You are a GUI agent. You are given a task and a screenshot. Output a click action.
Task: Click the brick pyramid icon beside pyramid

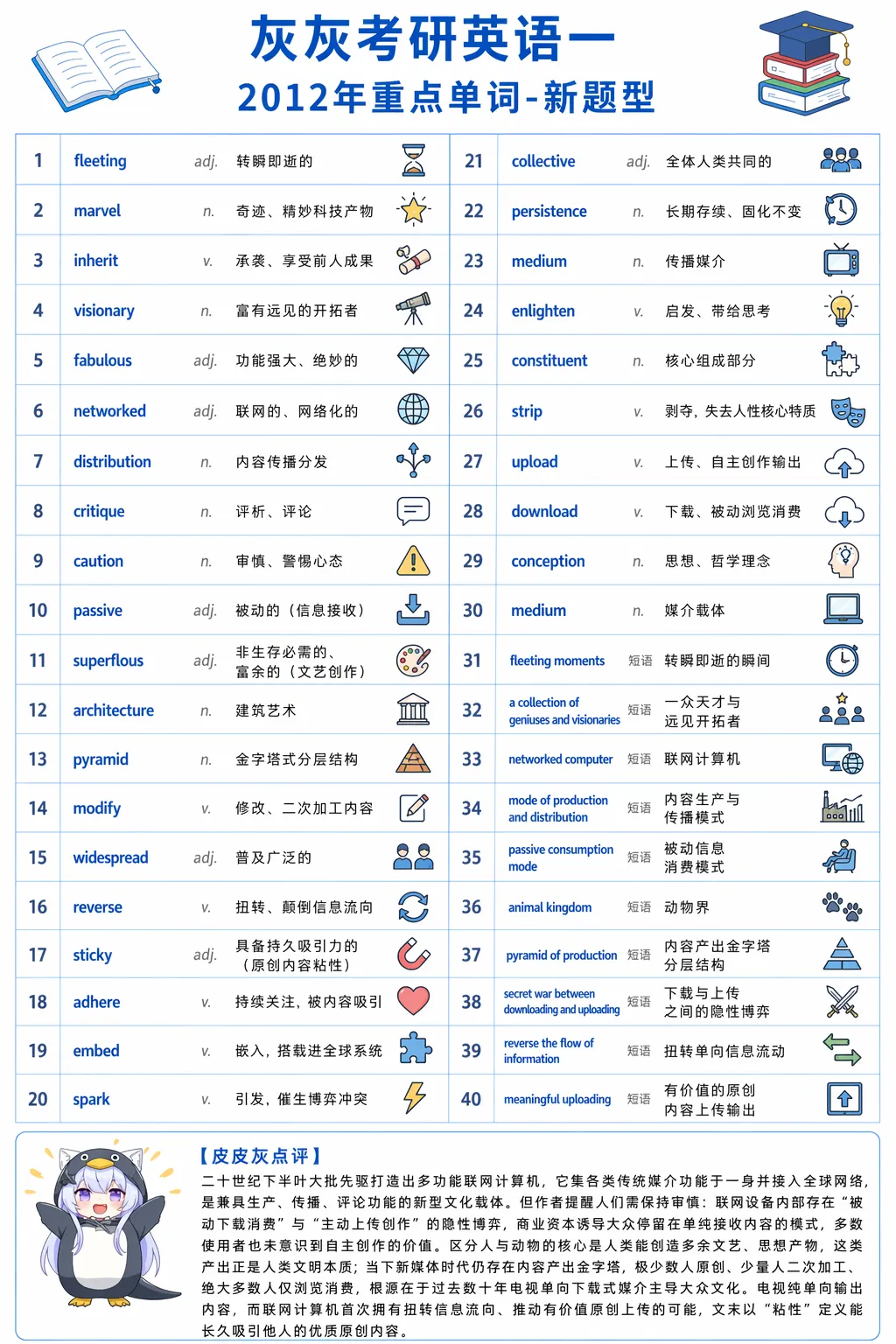point(413,759)
